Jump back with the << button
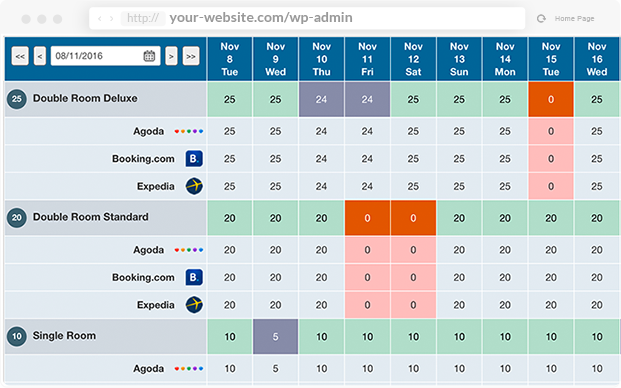 tap(20, 56)
